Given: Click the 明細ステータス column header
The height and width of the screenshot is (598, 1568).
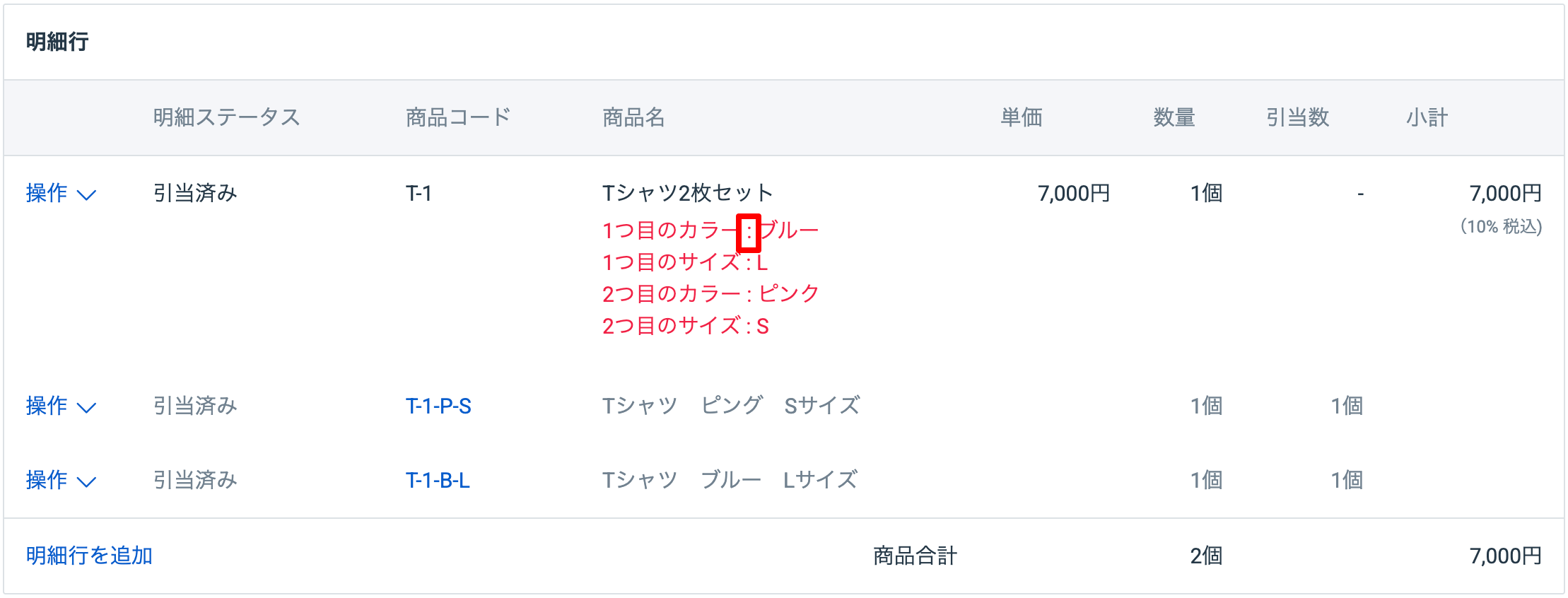Looking at the screenshot, I should (x=226, y=117).
